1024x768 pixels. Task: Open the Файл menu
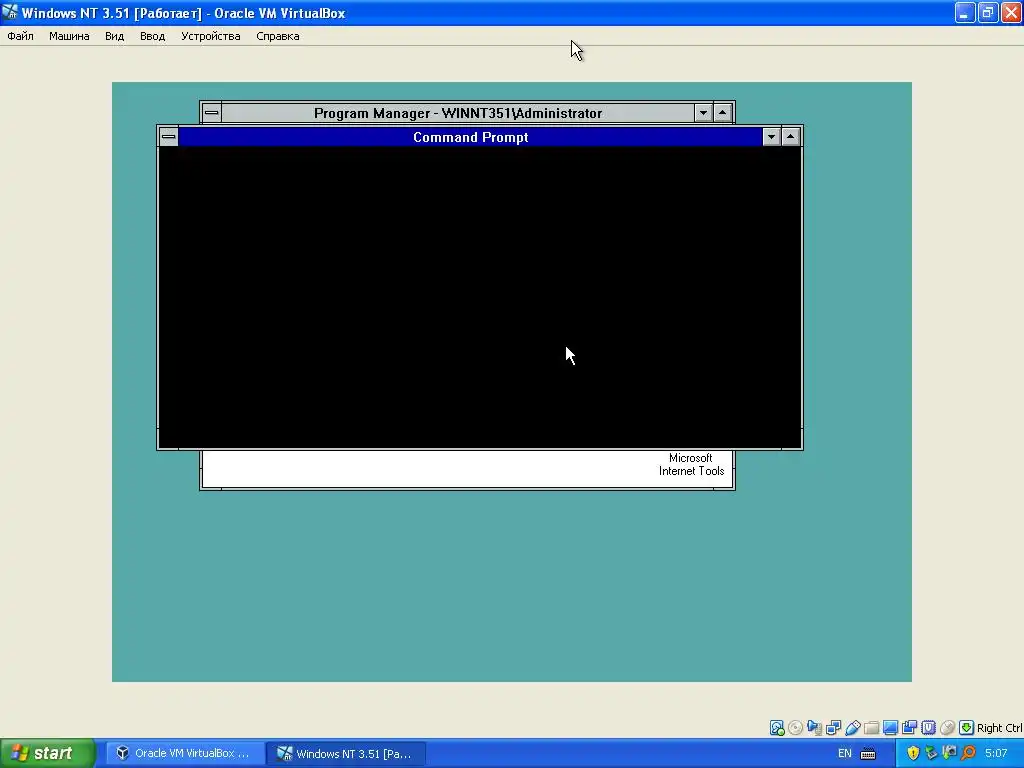(20, 36)
